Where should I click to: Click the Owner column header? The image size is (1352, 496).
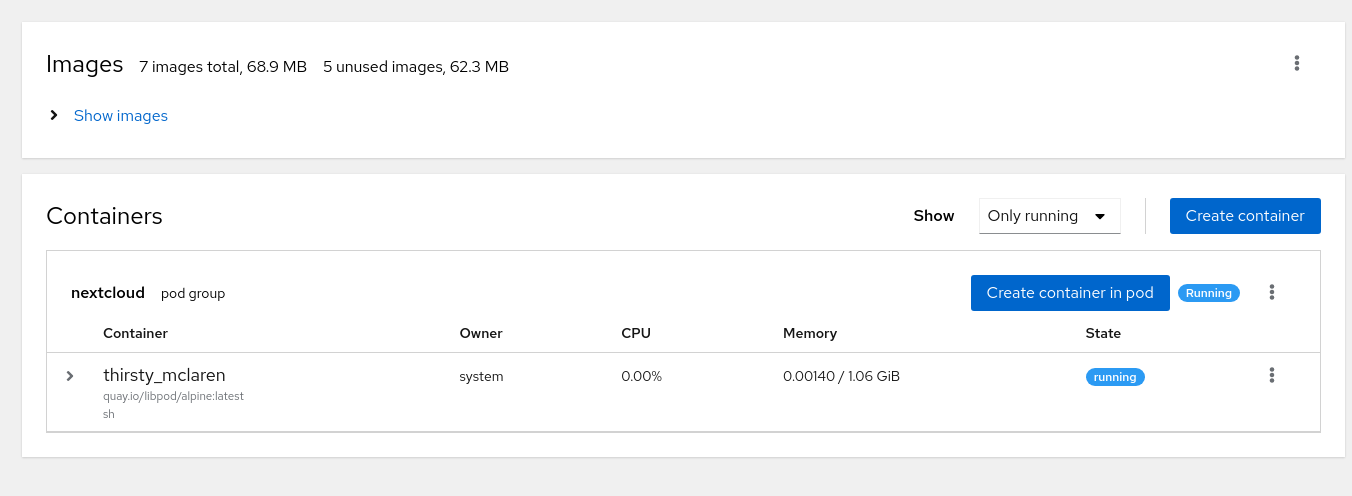(x=481, y=333)
